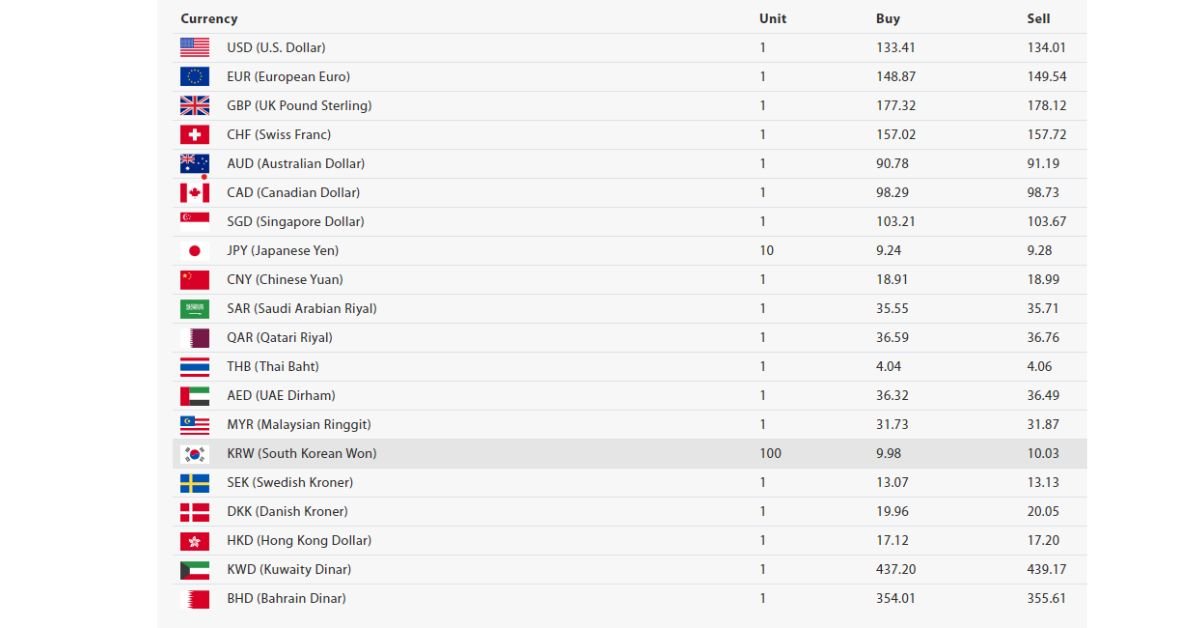Click the Saudi Arabian green flag
The image size is (1200, 628).
pyautogui.click(x=195, y=308)
